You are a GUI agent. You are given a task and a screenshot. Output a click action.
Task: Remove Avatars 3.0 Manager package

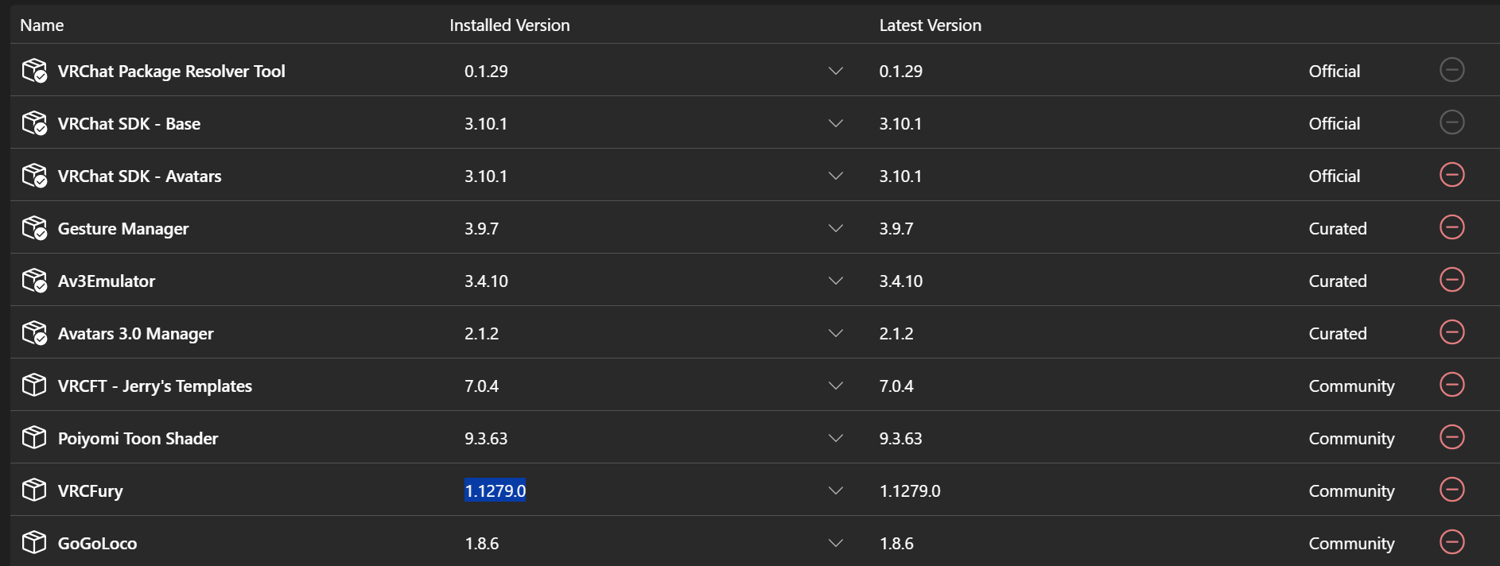[x=1452, y=332]
